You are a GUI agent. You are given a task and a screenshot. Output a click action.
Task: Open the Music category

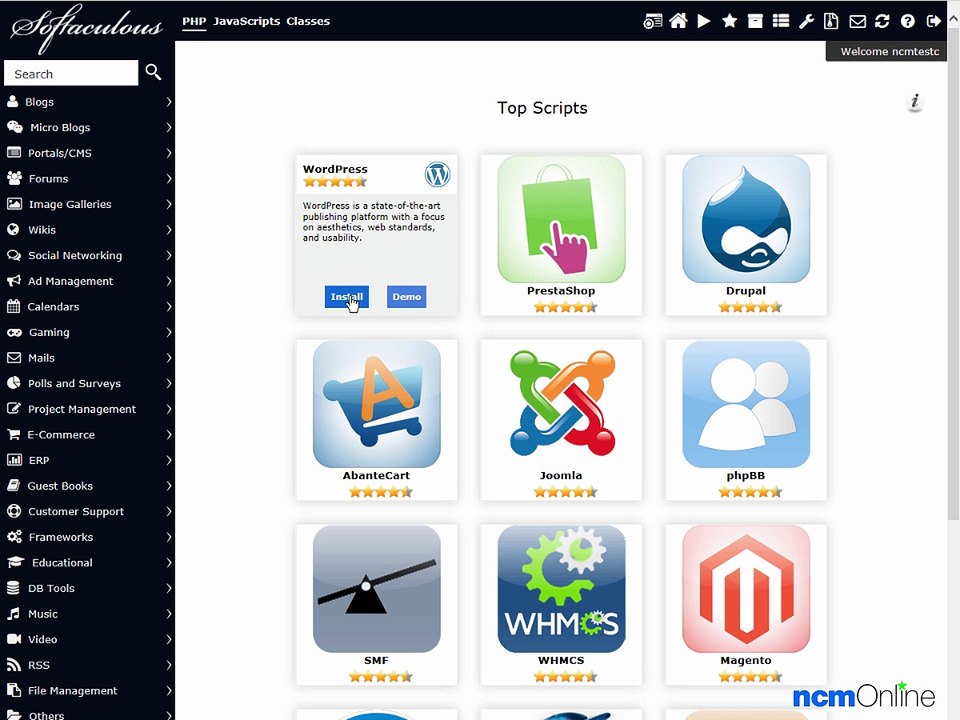pyautogui.click(x=87, y=613)
